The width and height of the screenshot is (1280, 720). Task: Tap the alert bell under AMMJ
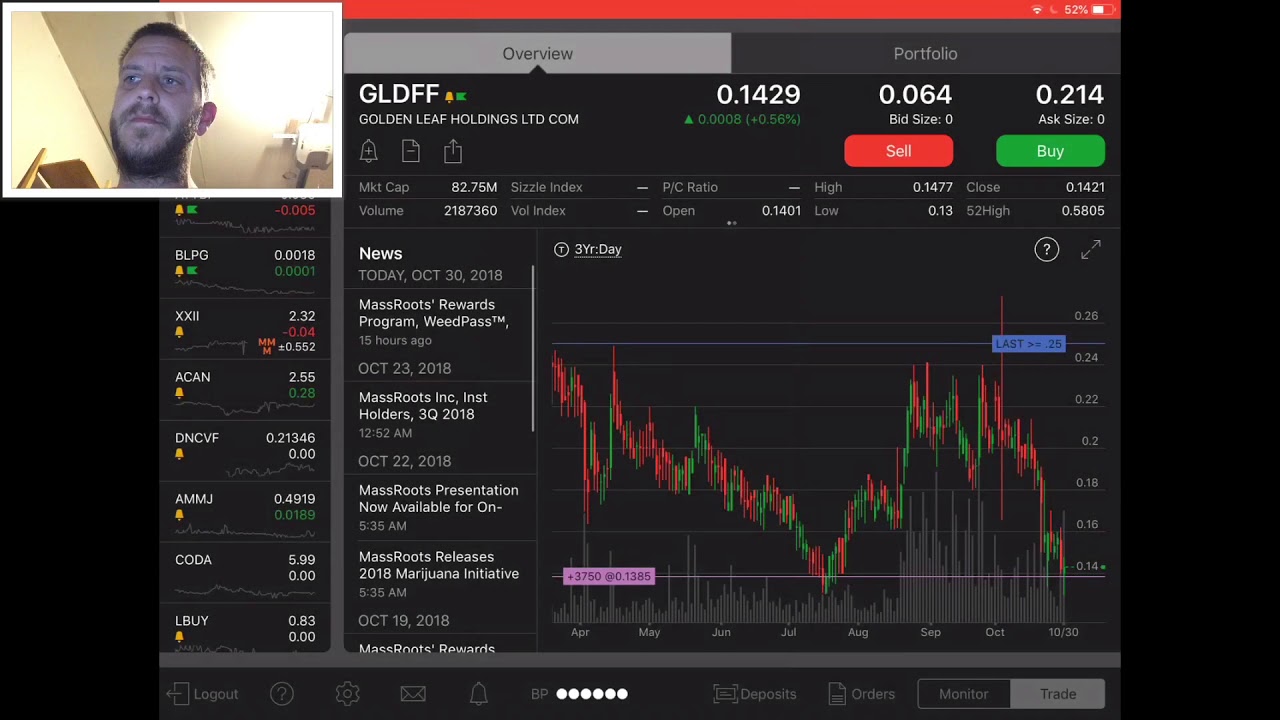(x=179, y=515)
